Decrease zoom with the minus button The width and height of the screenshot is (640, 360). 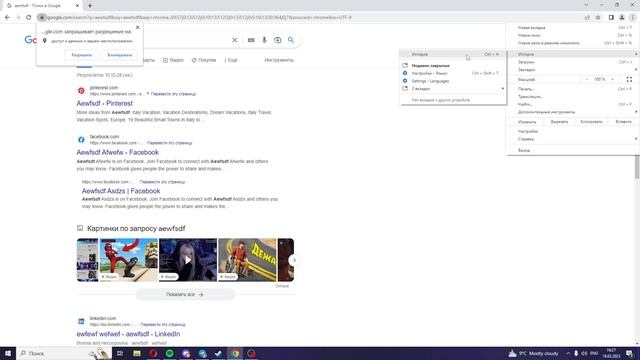[x=587, y=79]
